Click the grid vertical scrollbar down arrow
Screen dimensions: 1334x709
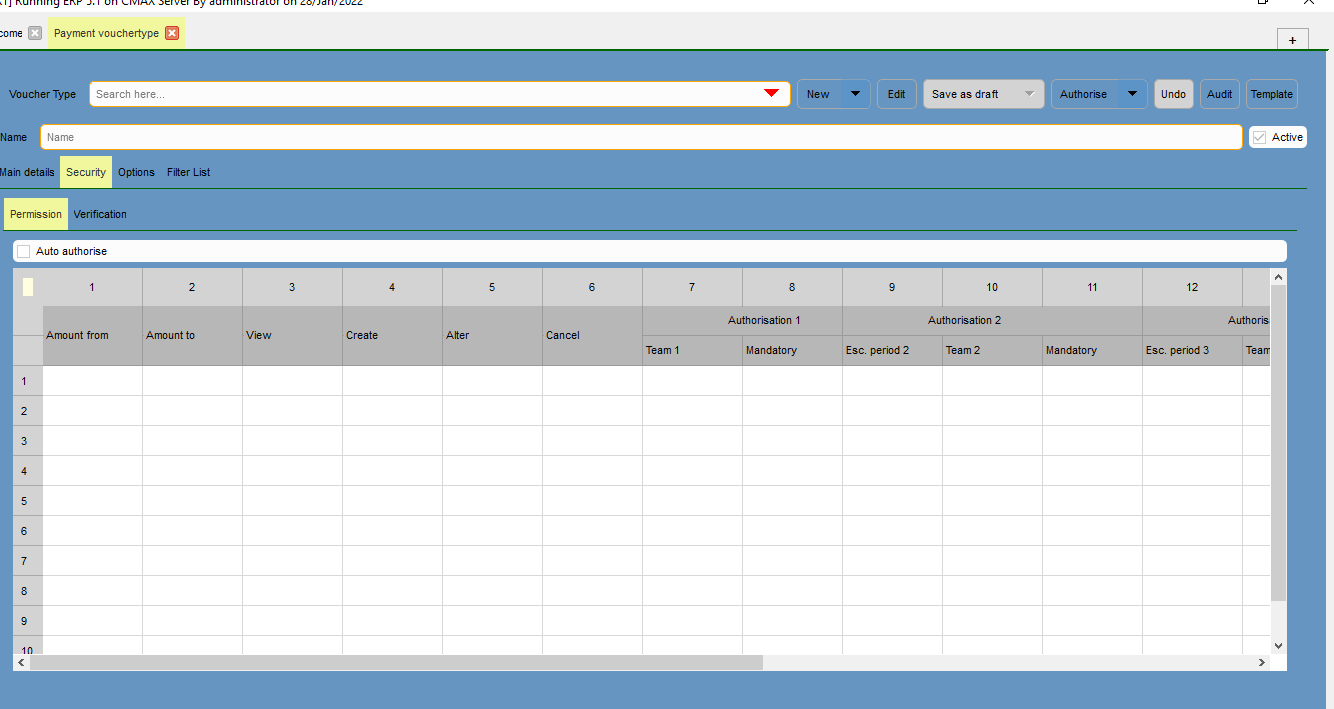tap(1278, 646)
